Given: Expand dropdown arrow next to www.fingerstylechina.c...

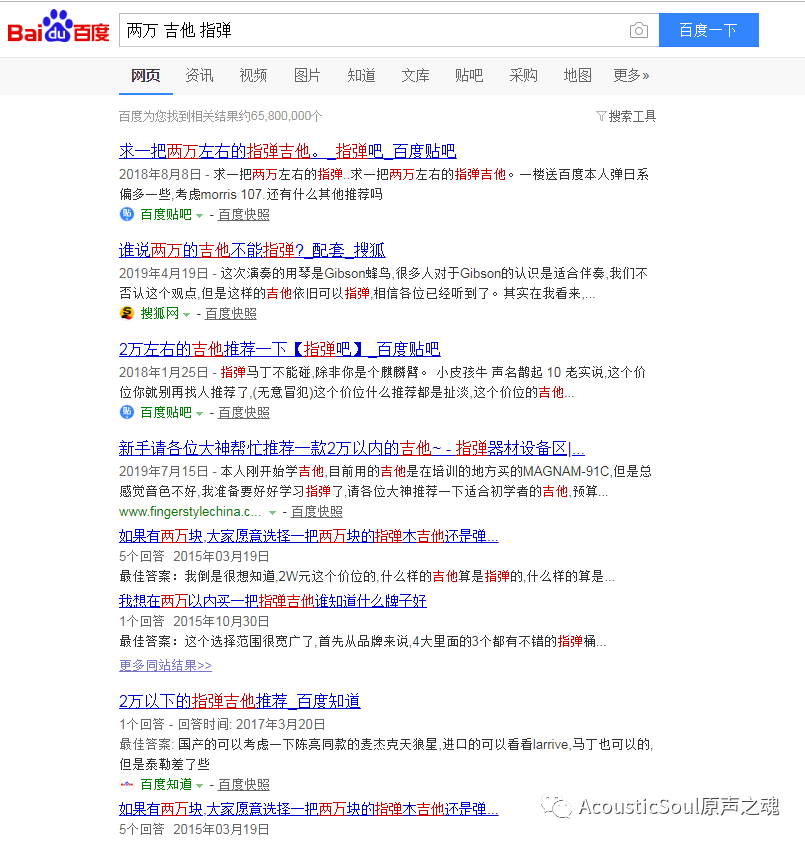Looking at the screenshot, I should [x=272, y=513].
